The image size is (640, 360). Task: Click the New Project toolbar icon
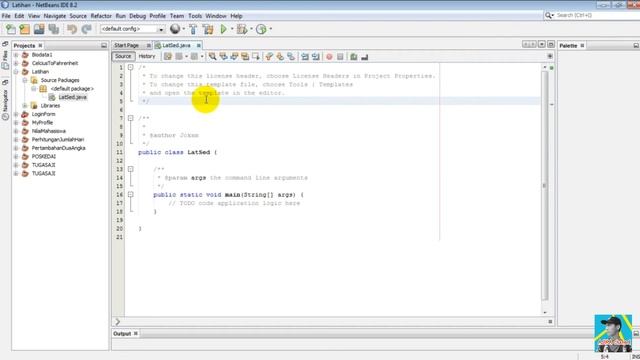(x=24, y=29)
